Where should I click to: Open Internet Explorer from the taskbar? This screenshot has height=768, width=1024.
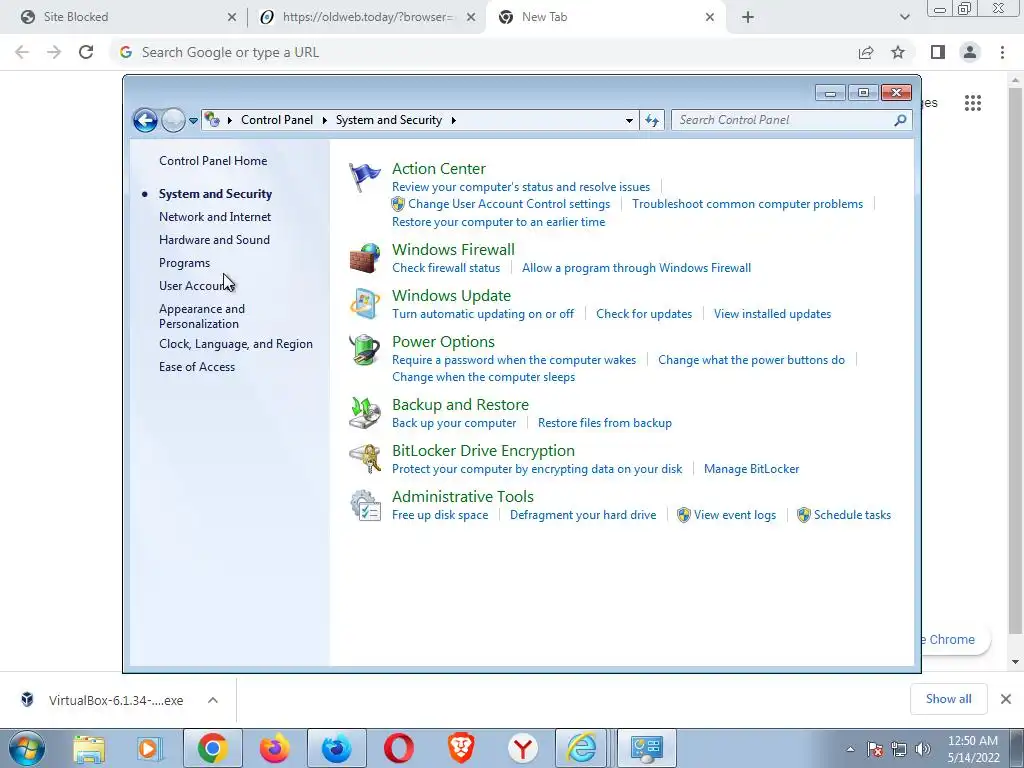(581, 748)
